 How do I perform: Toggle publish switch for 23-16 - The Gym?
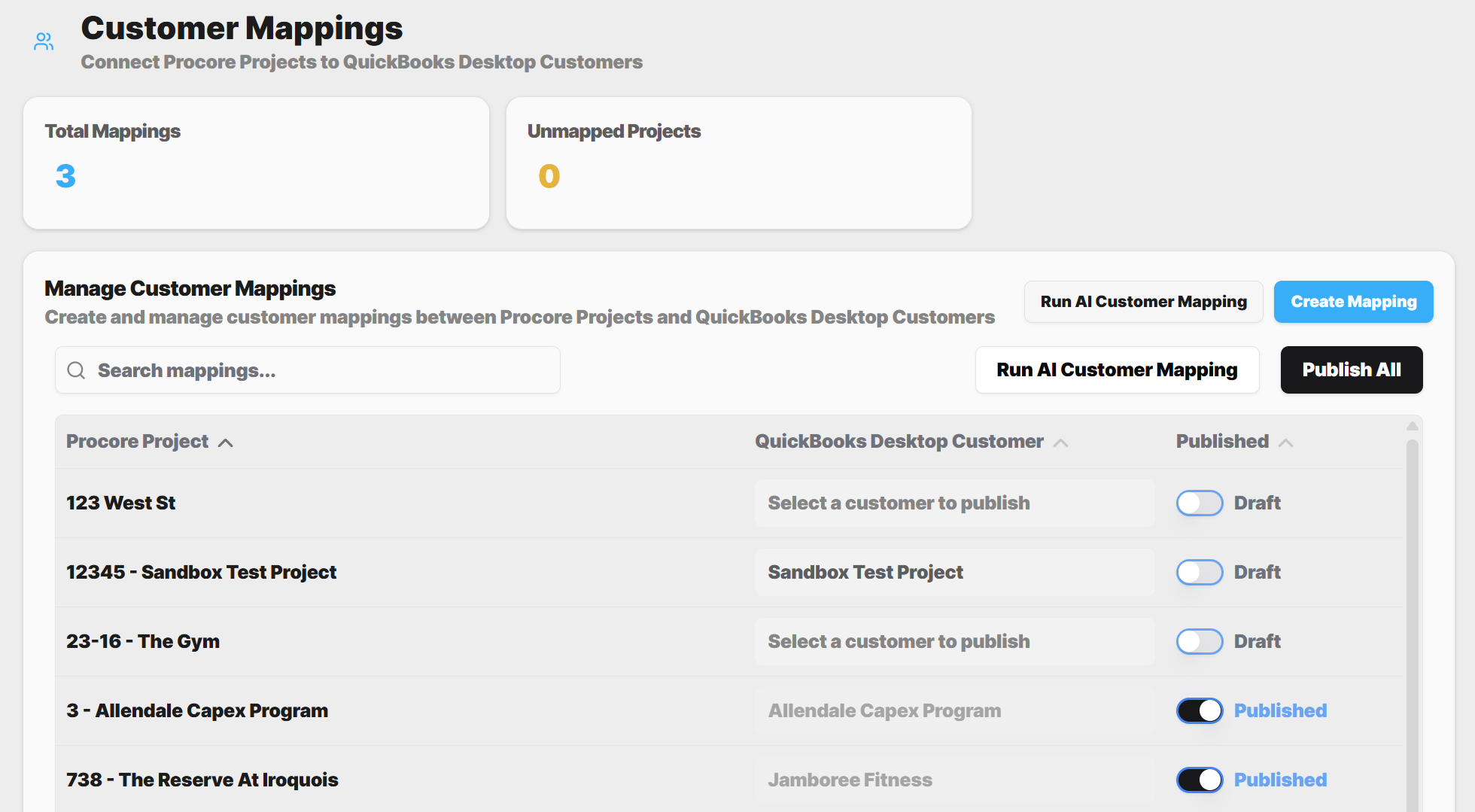[x=1200, y=641]
